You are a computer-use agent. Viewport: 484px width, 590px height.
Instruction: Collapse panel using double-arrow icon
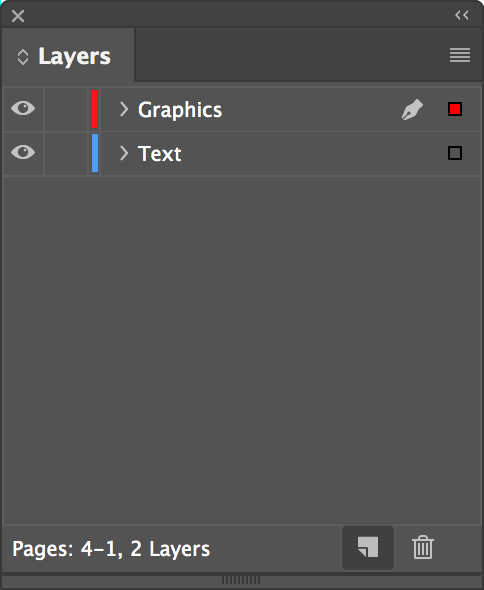point(462,15)
